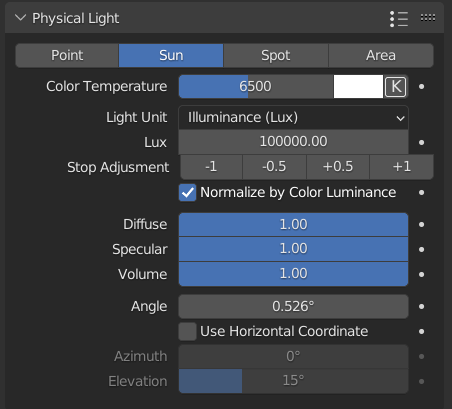This screenshot has height=409, width=452.
Task: Animate the Azimuth property dot
Action: [x=422, y=356]
